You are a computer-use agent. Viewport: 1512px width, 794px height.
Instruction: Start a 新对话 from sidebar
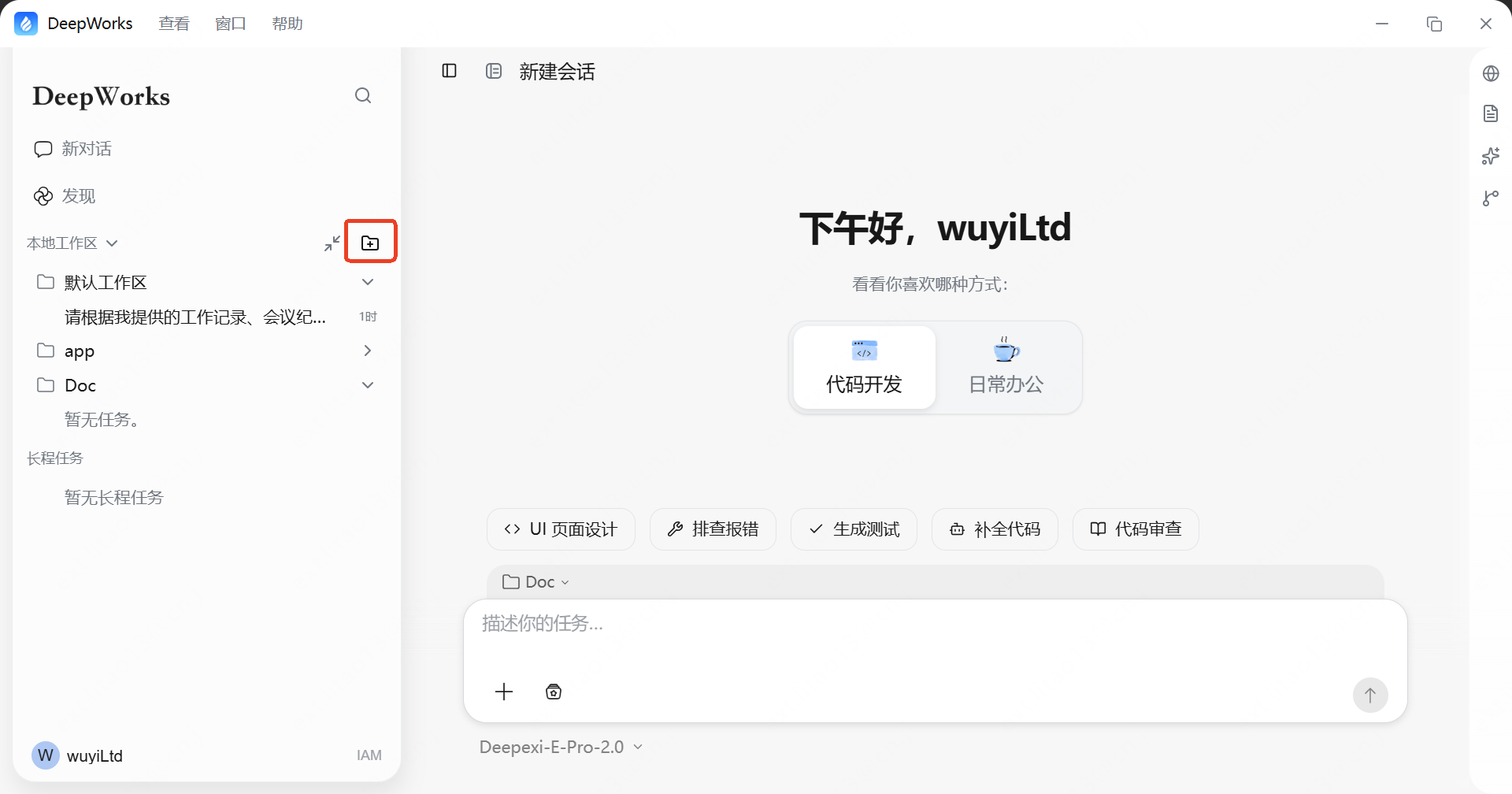click(87, 149)
